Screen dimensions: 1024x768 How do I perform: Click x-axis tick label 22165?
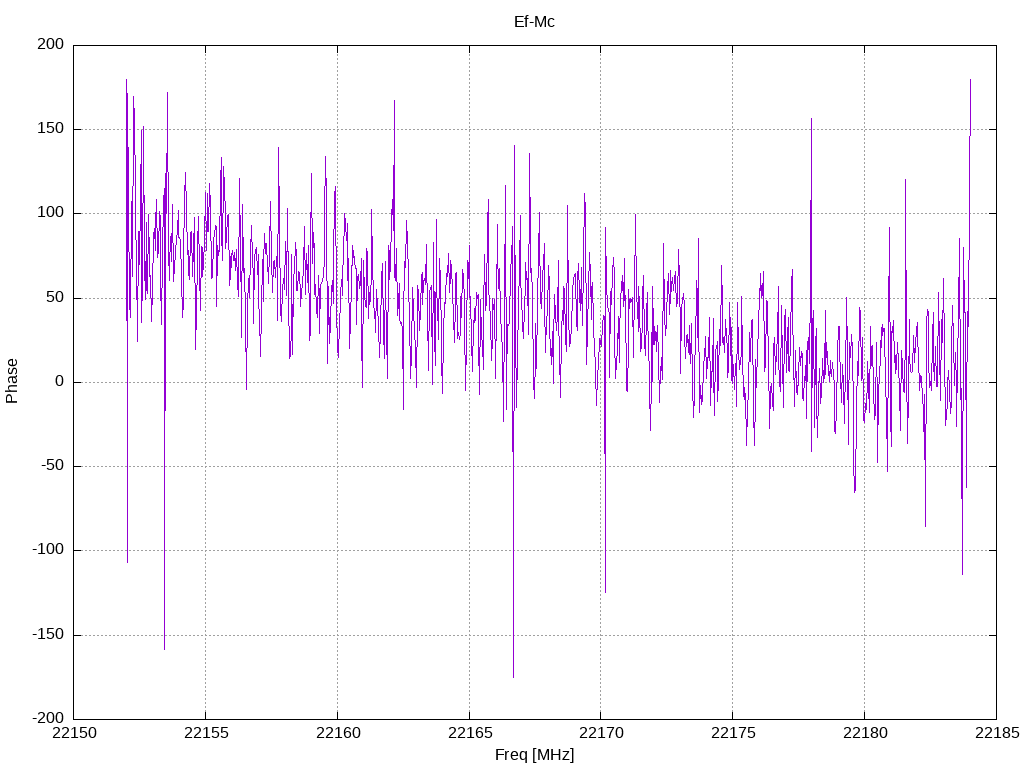coord(470,733)
